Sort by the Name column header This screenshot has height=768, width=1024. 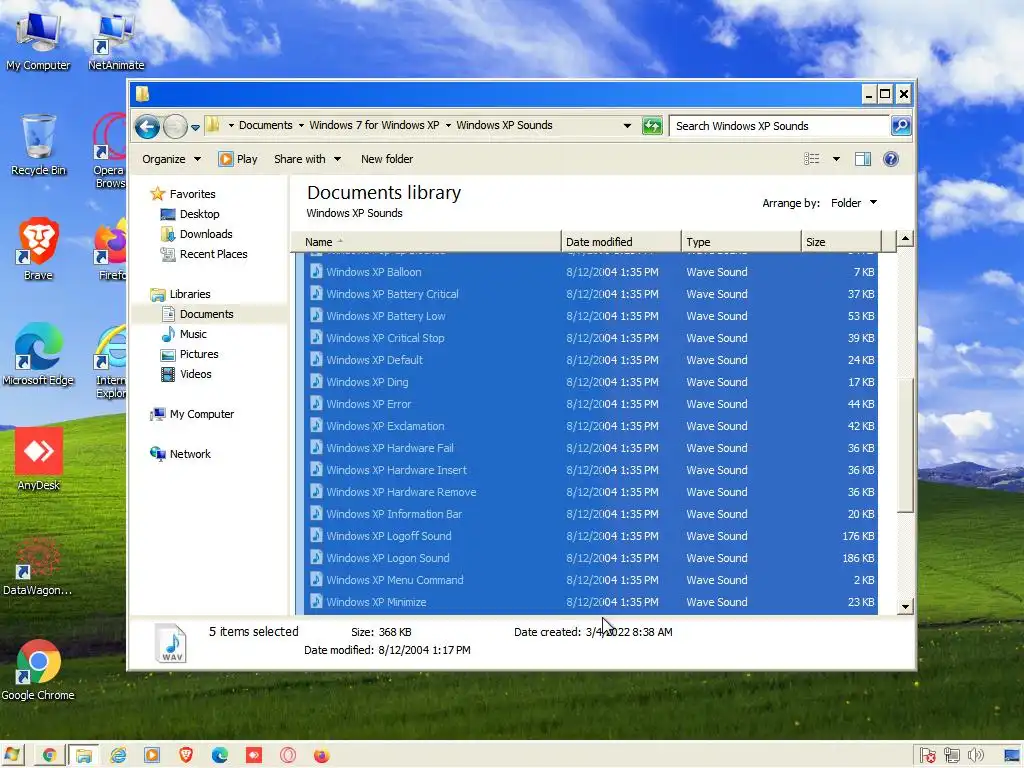click(425, 242)
